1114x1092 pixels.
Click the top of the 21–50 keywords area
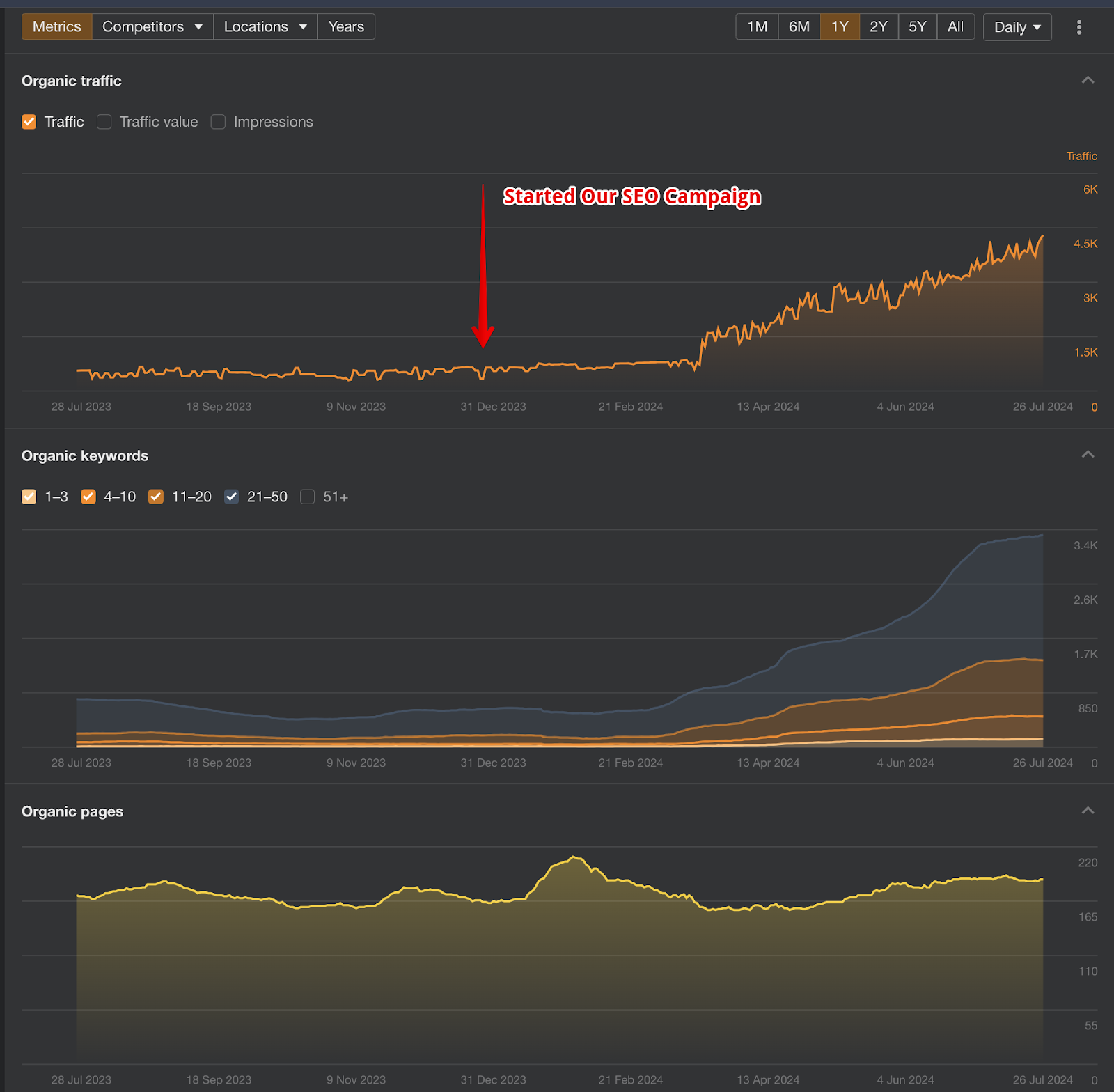(1042, 535)
